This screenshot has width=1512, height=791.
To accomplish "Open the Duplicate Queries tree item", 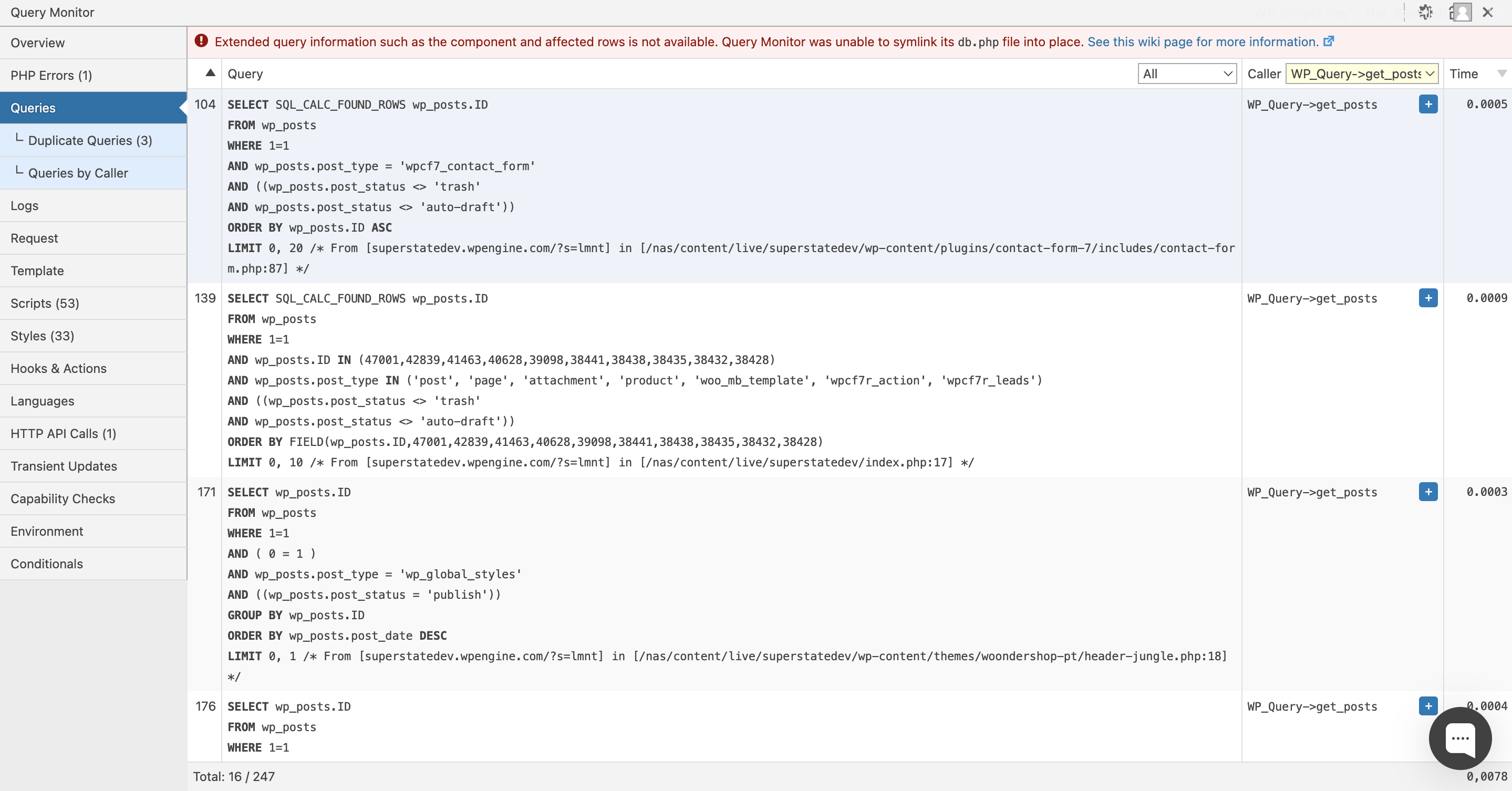I will [91, 140].
